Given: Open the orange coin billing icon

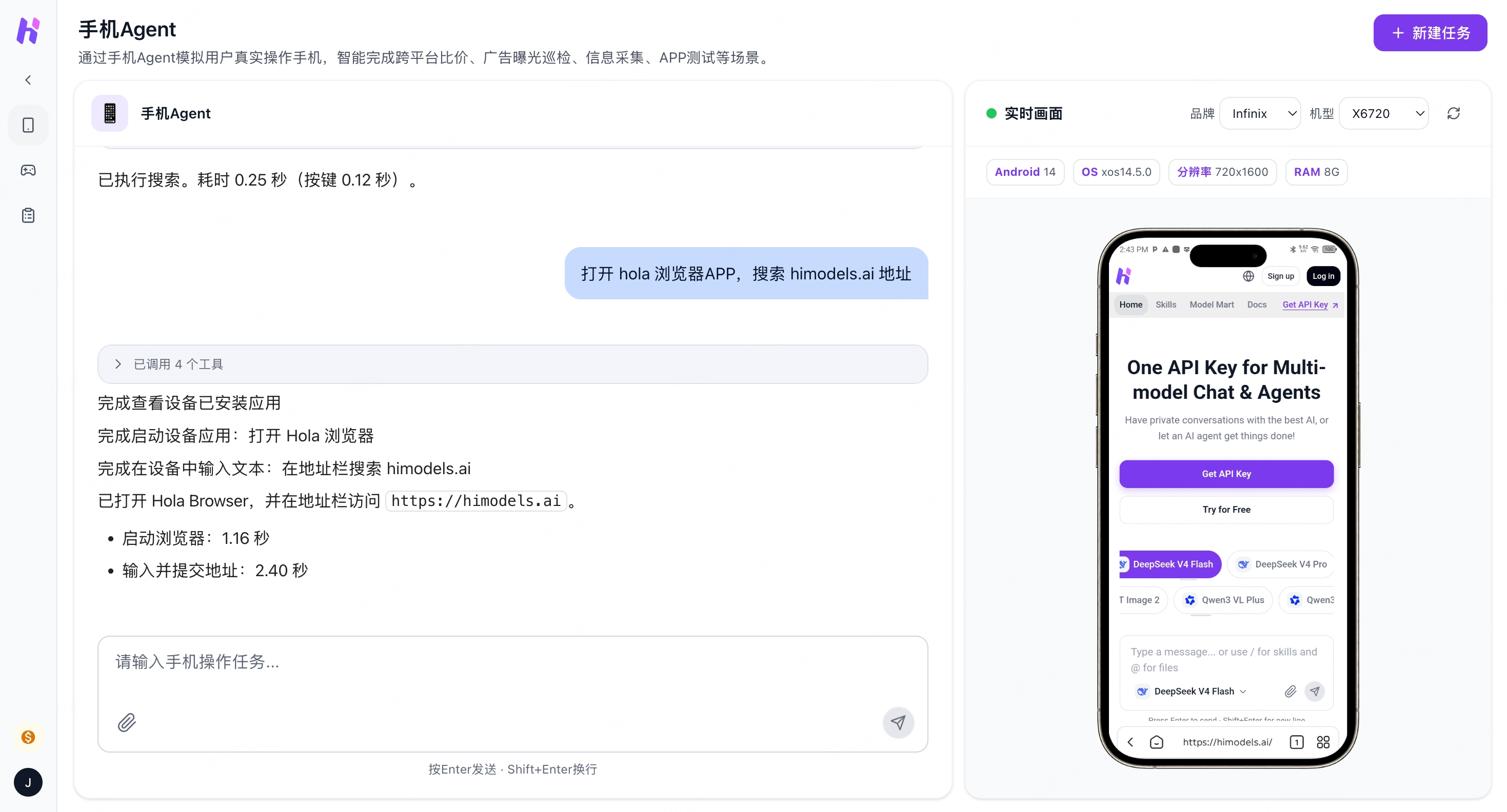Looking at the screenshot, I should click(x=28, y=737).
